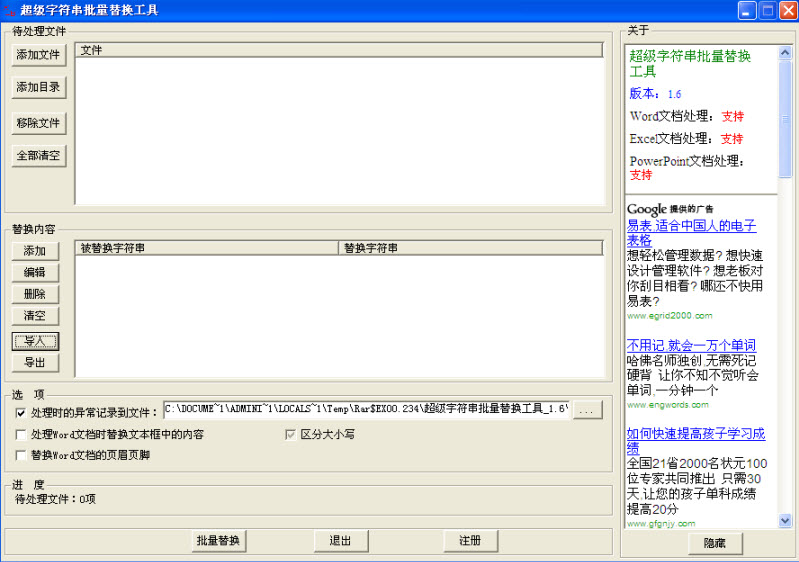The width and height of the screenshot is (799, 562).
Task: Click the 被替换字符串 column header
Action: [x=206, y=248]
